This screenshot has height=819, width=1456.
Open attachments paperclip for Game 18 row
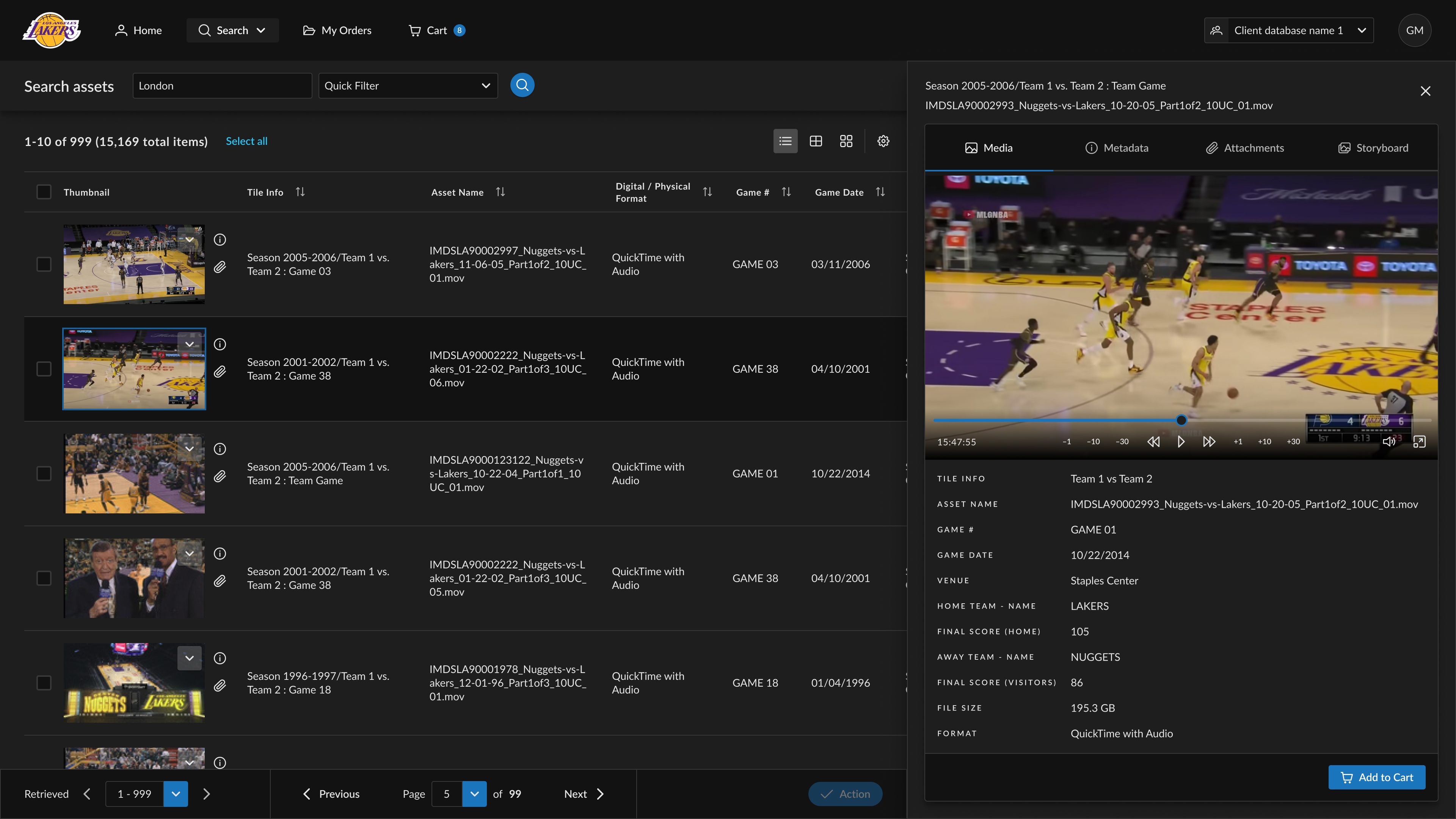point(220,686)
